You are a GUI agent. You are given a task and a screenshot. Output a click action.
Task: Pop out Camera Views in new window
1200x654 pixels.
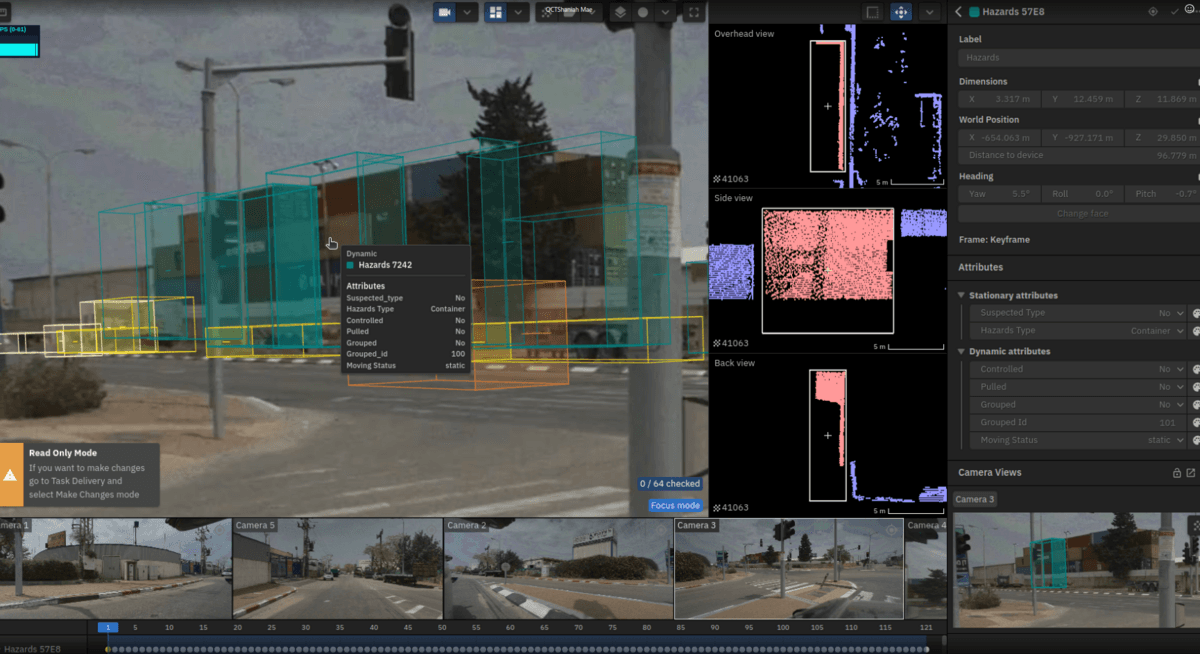pos(1191,472)
